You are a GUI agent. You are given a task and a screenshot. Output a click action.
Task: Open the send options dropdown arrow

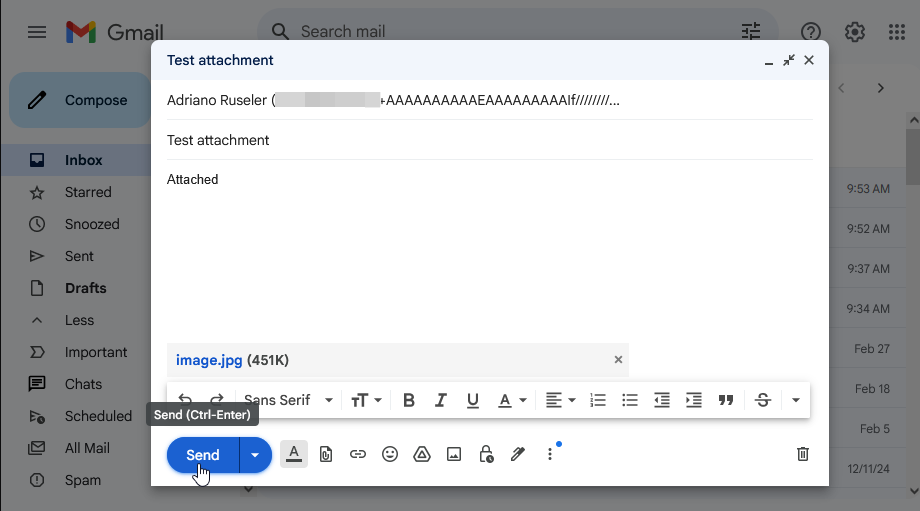[255, 455]
